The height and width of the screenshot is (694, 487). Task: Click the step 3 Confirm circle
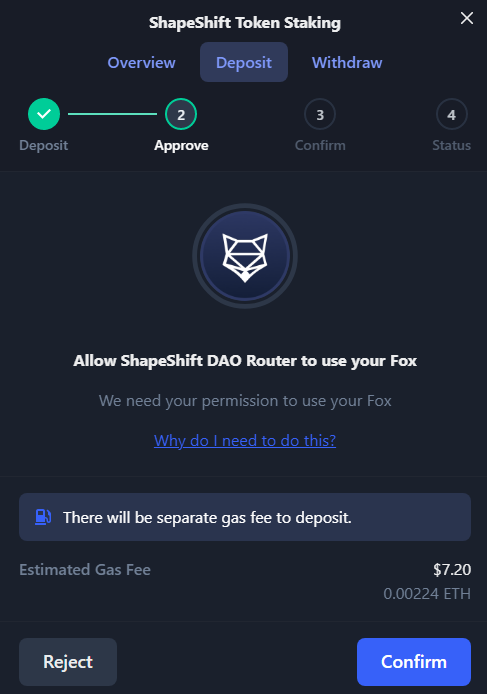(320, 114)
